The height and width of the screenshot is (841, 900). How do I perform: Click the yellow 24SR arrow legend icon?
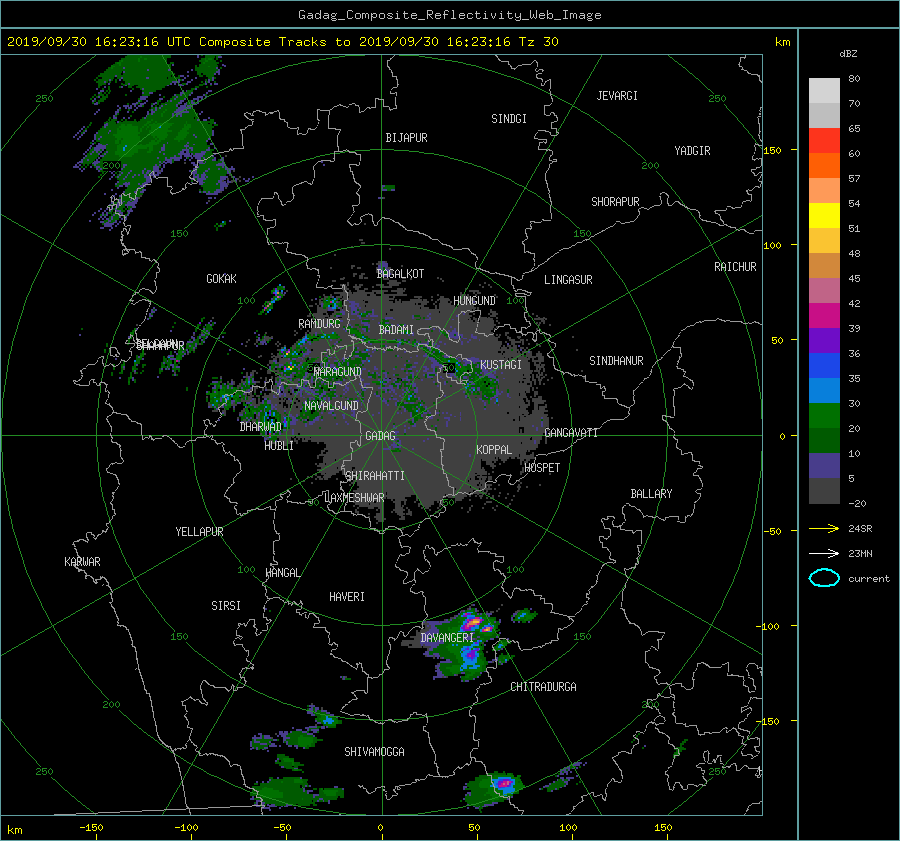(824, 528)
